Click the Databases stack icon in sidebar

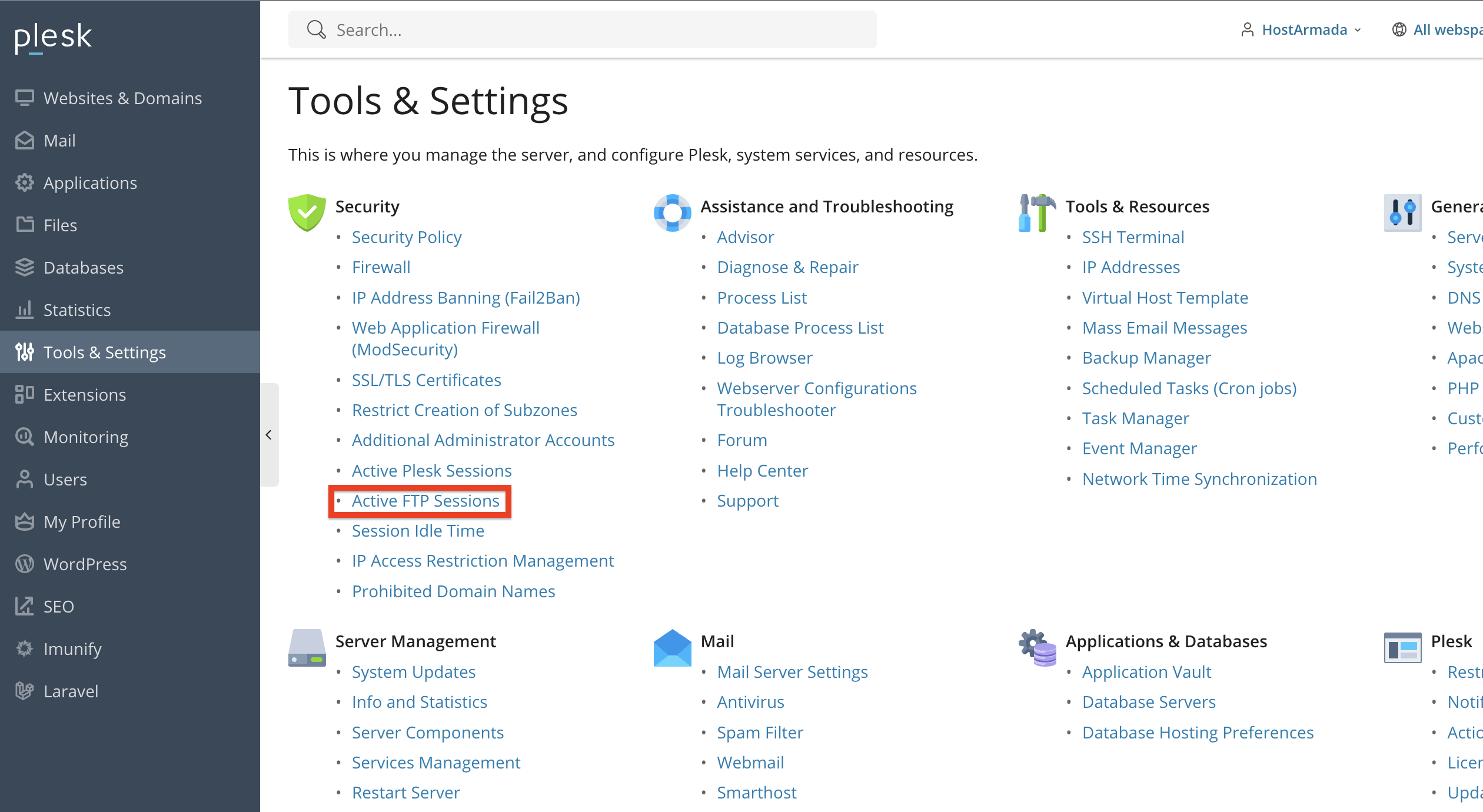click(x=25, y=267)
